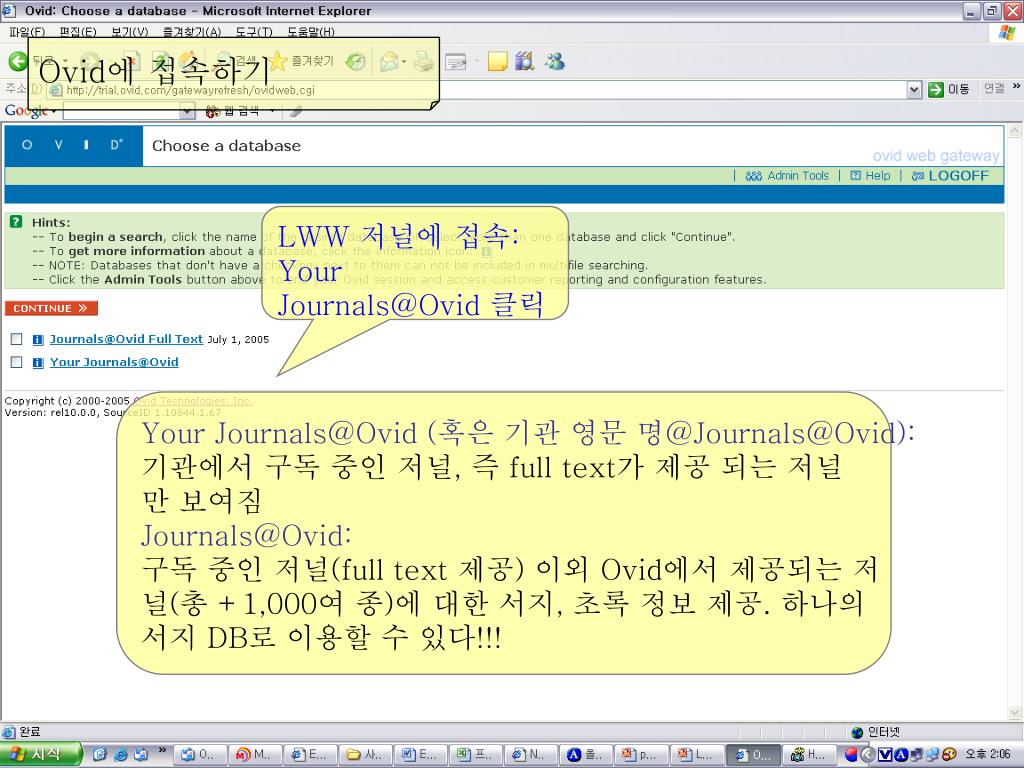Open the Your Journals@Ovid link

pyautogui.click(x=114, y=362)
